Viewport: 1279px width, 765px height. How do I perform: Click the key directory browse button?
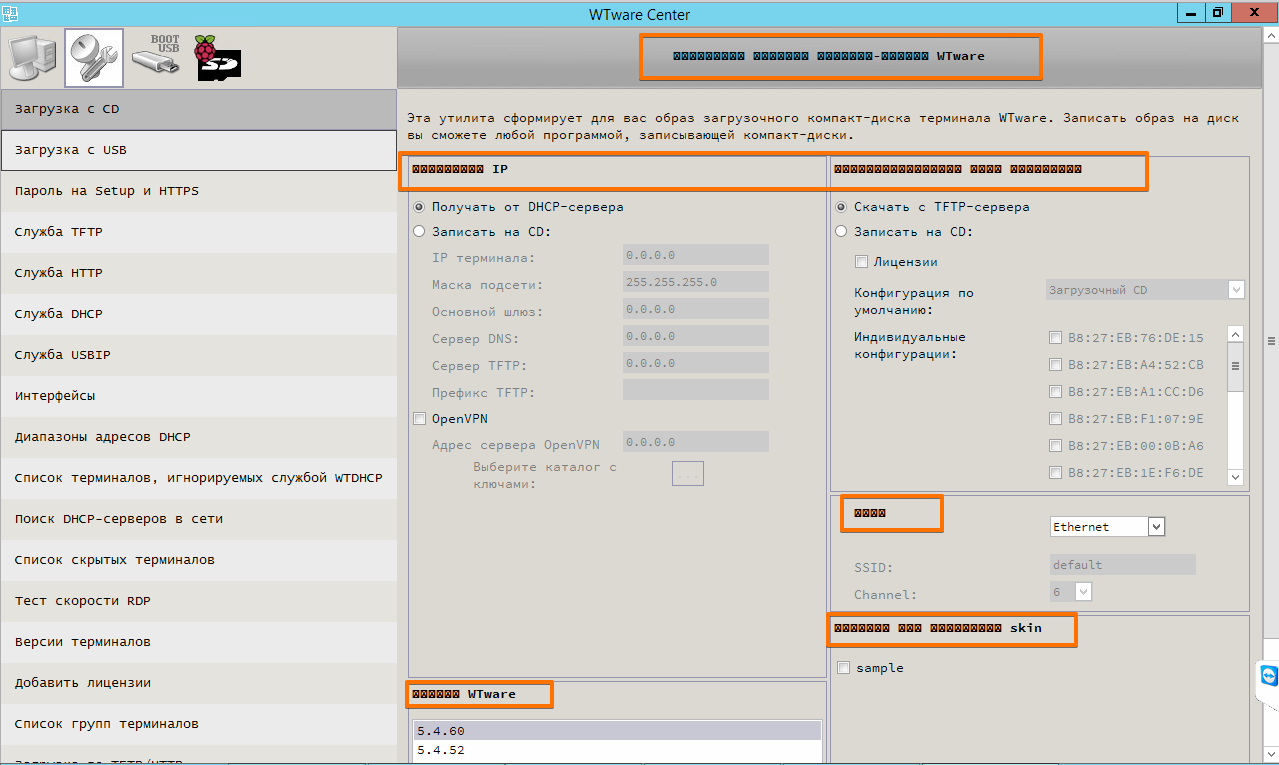[x=688, y=474]
